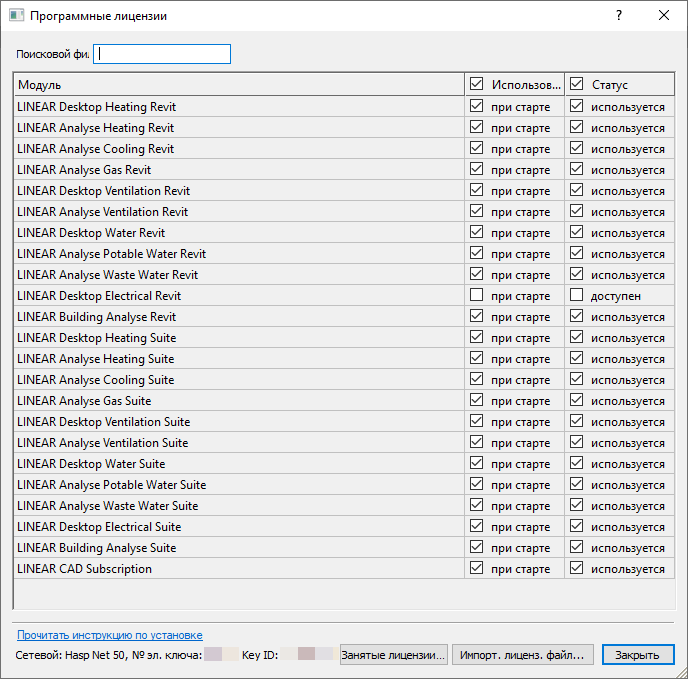The image size is (688, 679).
Task: Select the LINEAR Analyse Heating Suite row
Action: click(344, 359)
